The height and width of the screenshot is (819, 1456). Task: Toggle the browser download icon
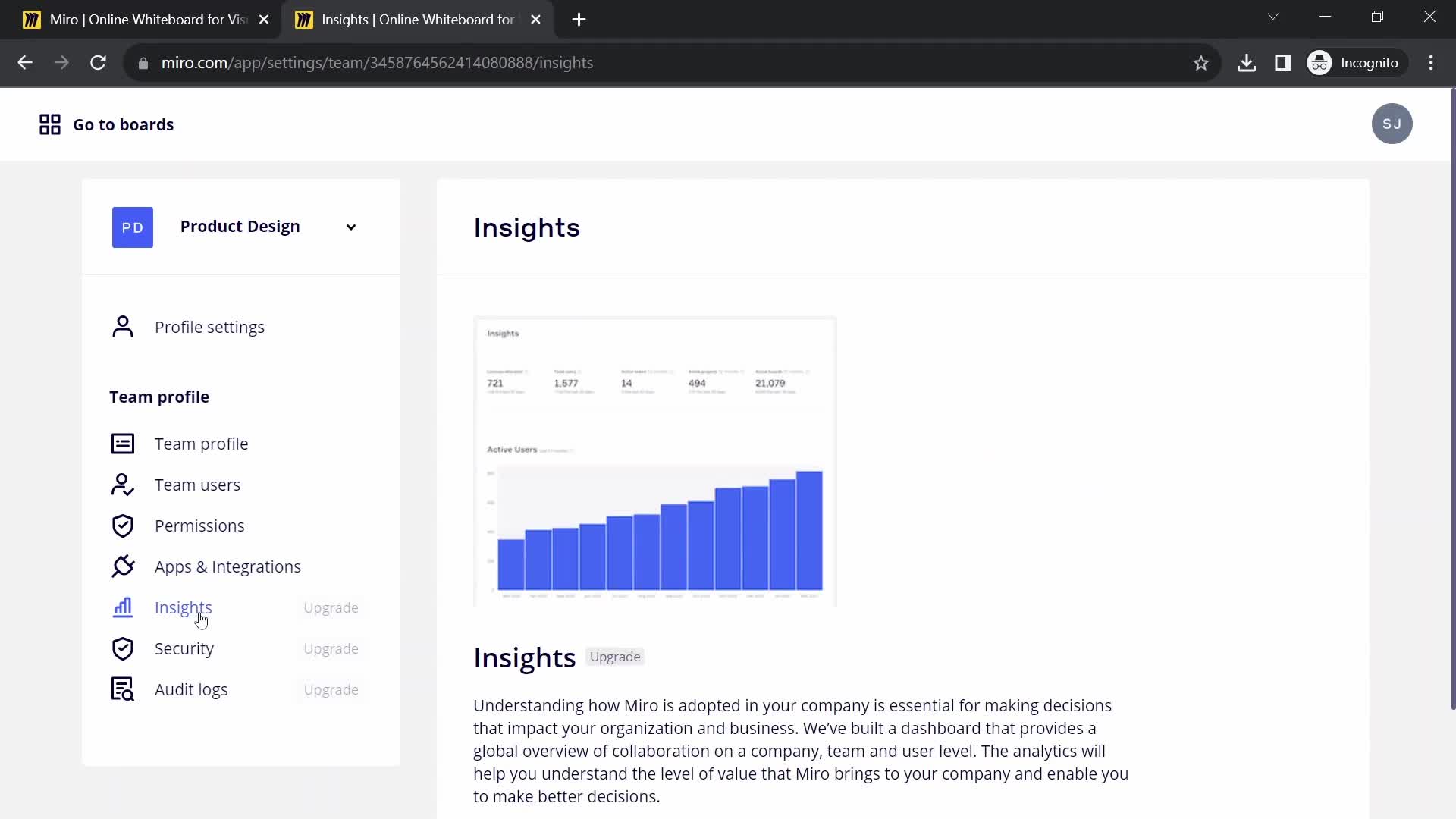point(1246,63)
